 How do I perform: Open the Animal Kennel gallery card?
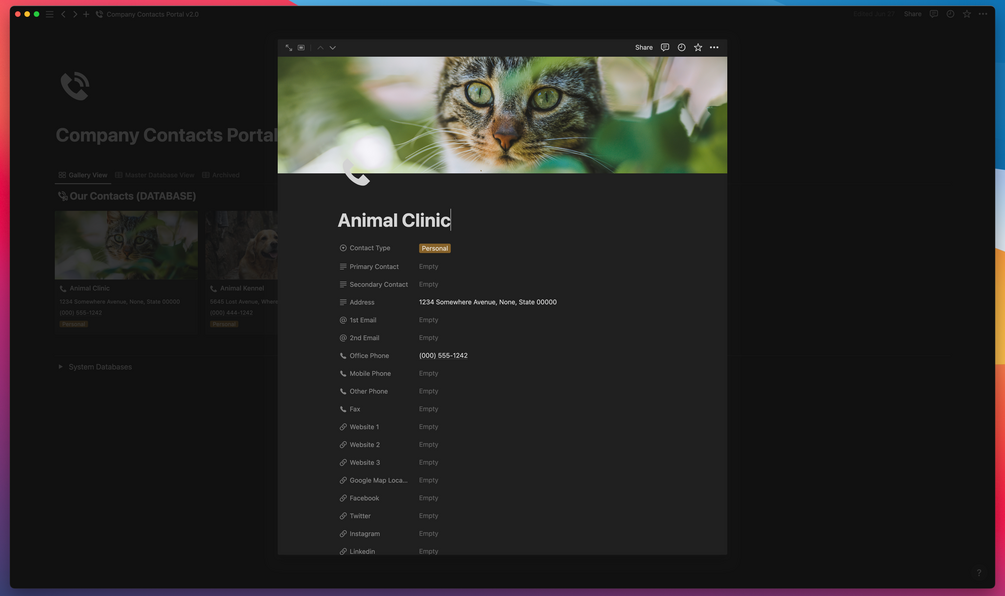point(242,272)
